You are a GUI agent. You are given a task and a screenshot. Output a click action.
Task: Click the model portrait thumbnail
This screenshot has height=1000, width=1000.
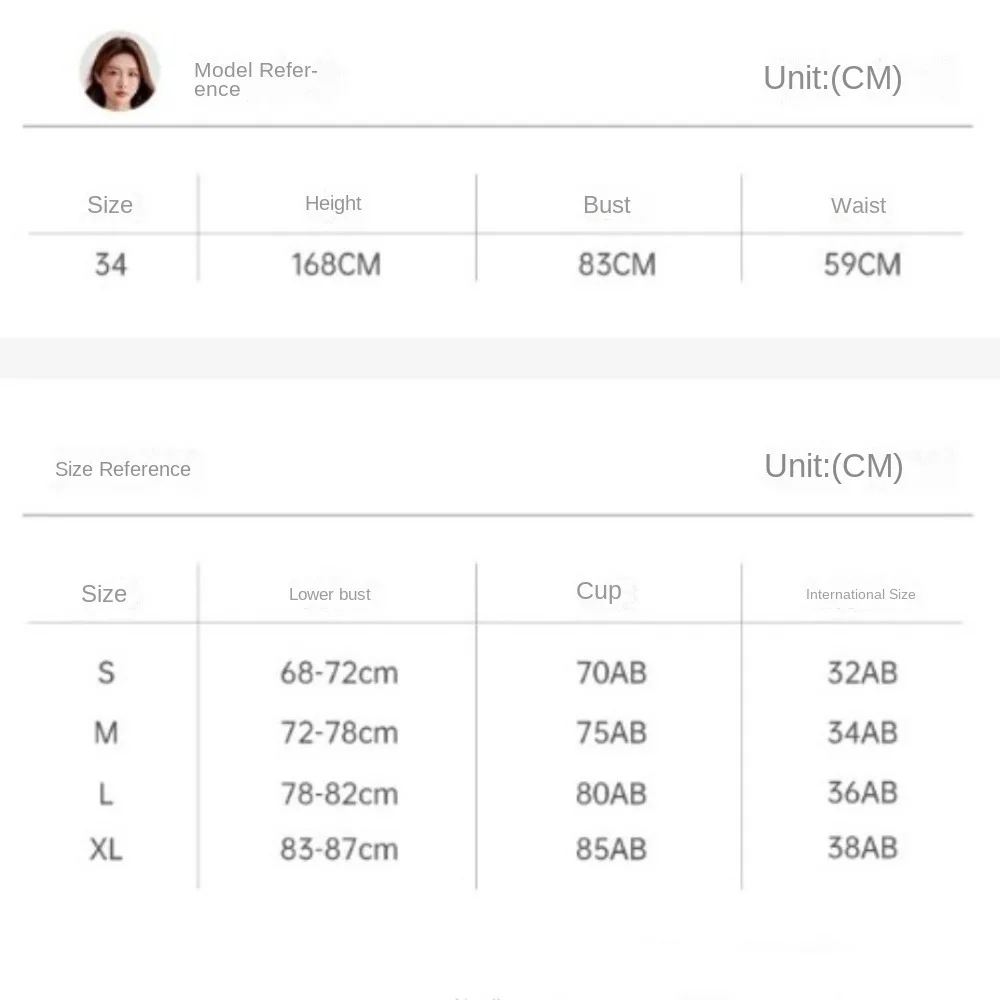119,71
